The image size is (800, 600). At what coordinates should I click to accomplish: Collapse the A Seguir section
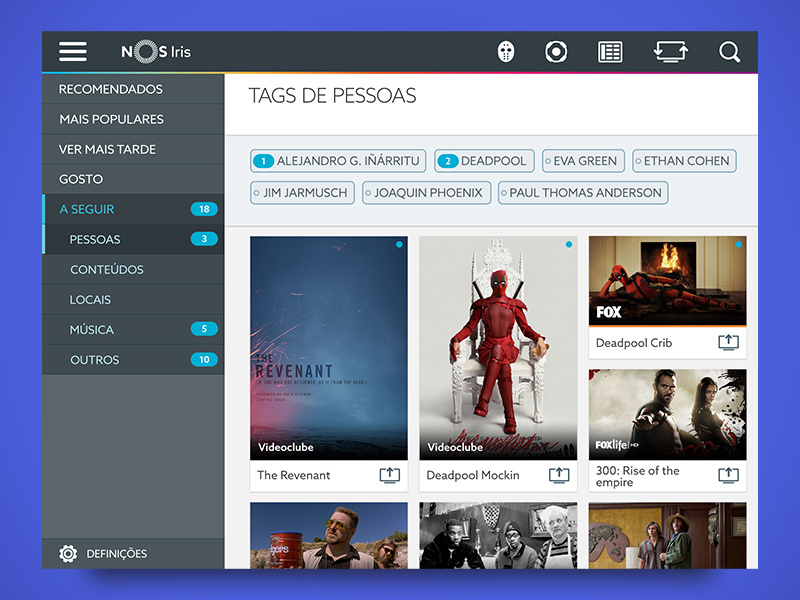pos(133,209)
